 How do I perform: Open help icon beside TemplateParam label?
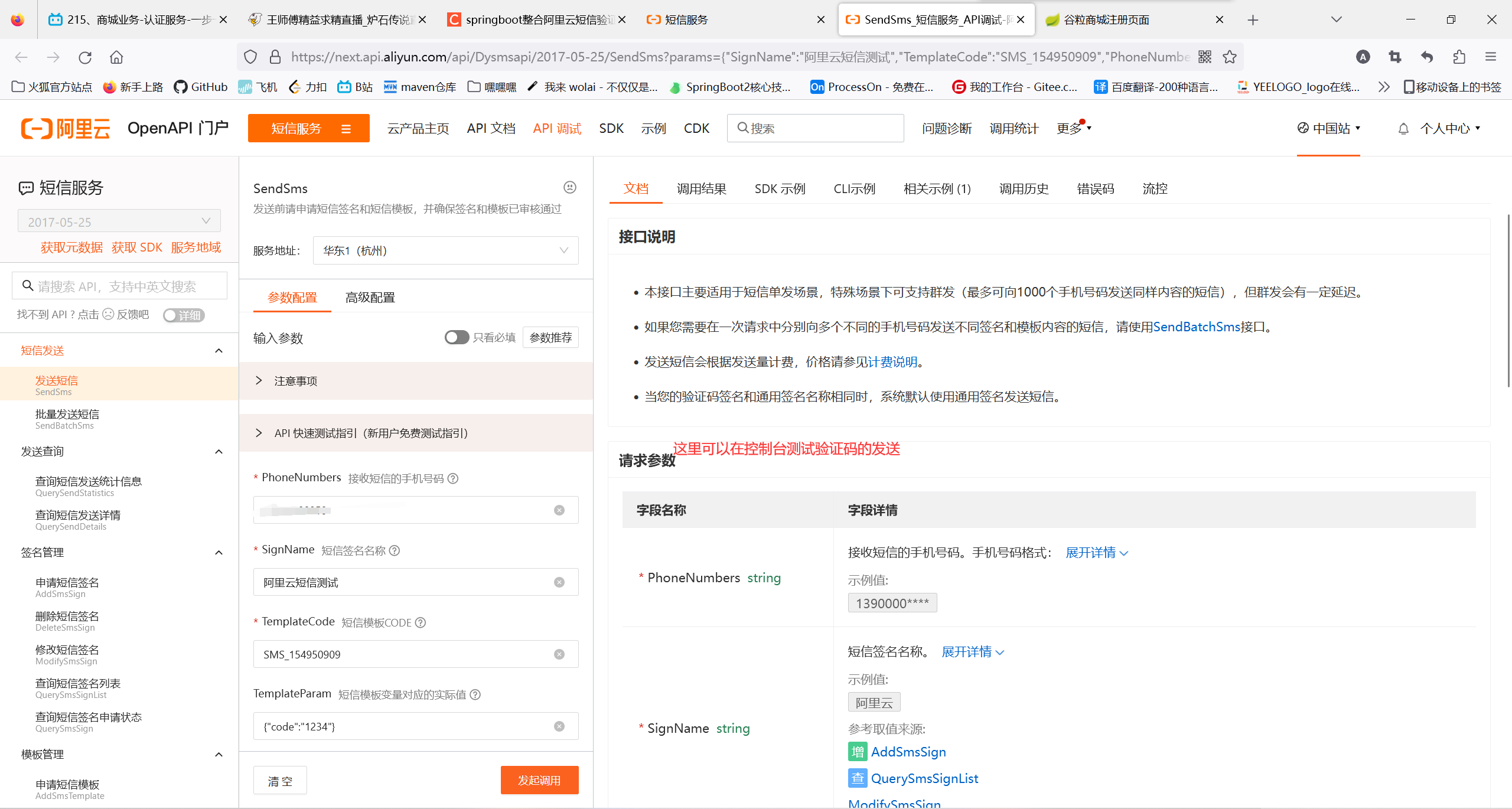475,694
